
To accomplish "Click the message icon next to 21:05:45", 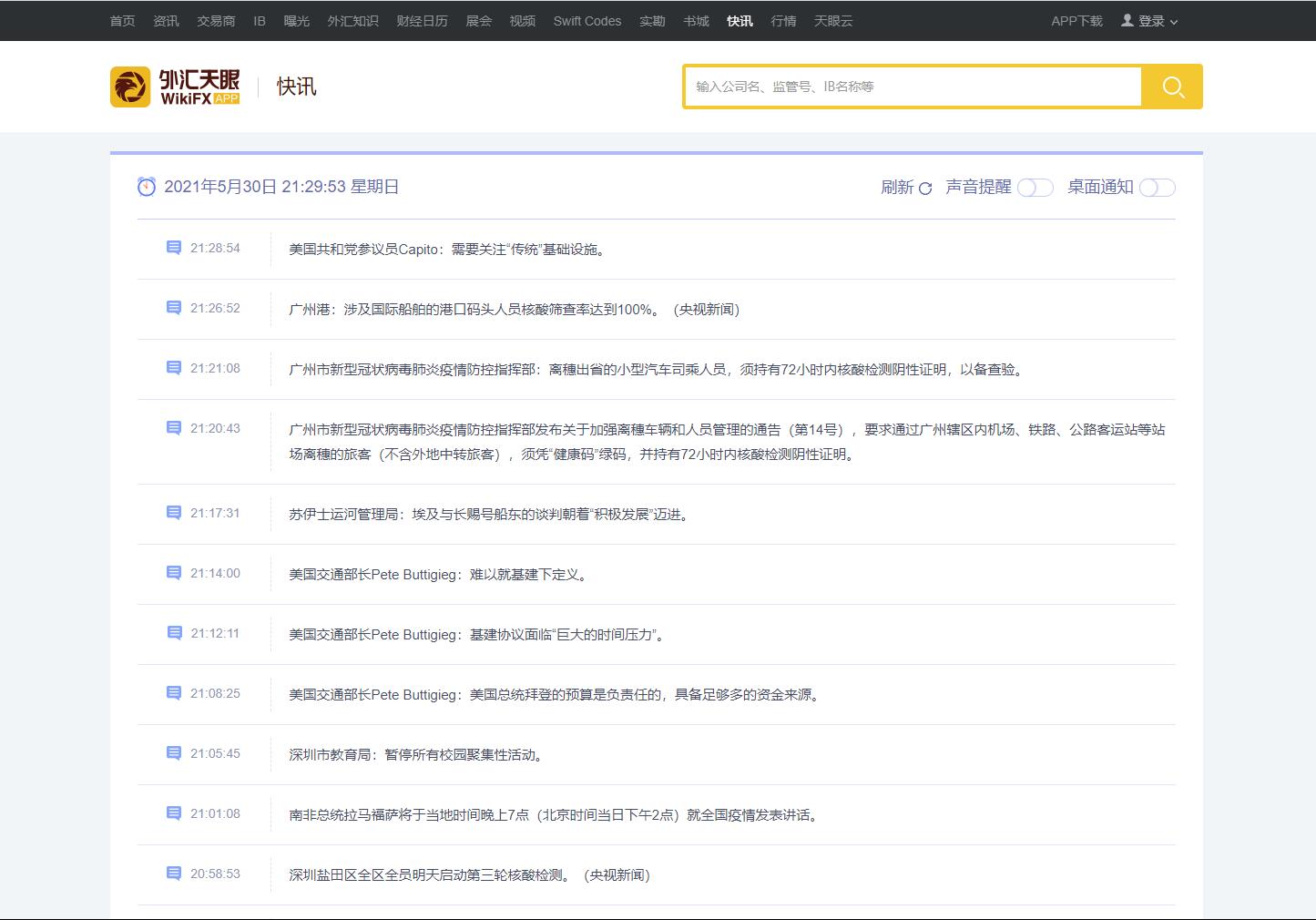I will (x=174, y=753).
